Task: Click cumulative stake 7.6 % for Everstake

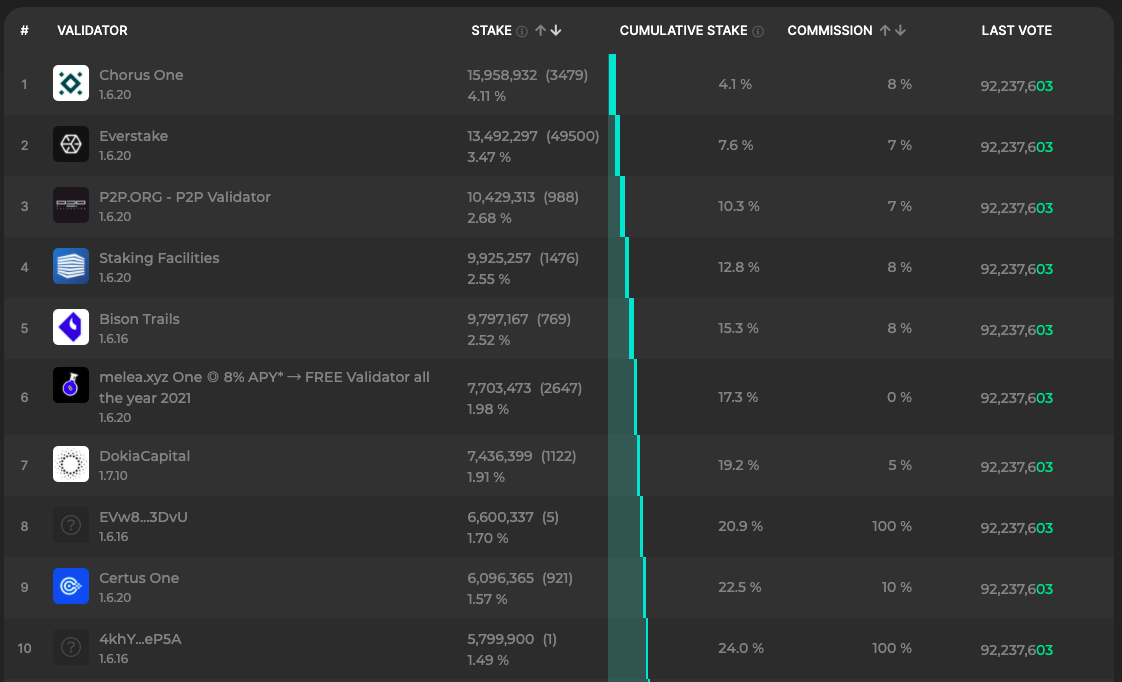Action: (736, 145)
